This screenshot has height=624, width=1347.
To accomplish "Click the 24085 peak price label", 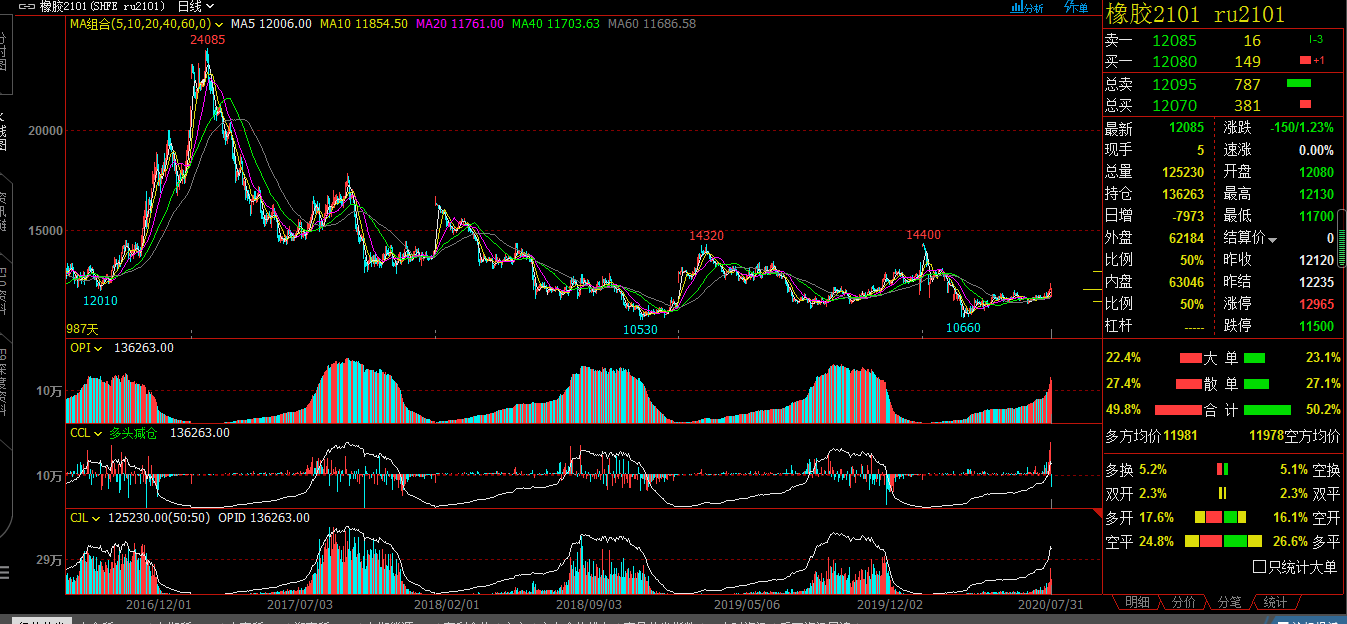I will coord(207,40).
